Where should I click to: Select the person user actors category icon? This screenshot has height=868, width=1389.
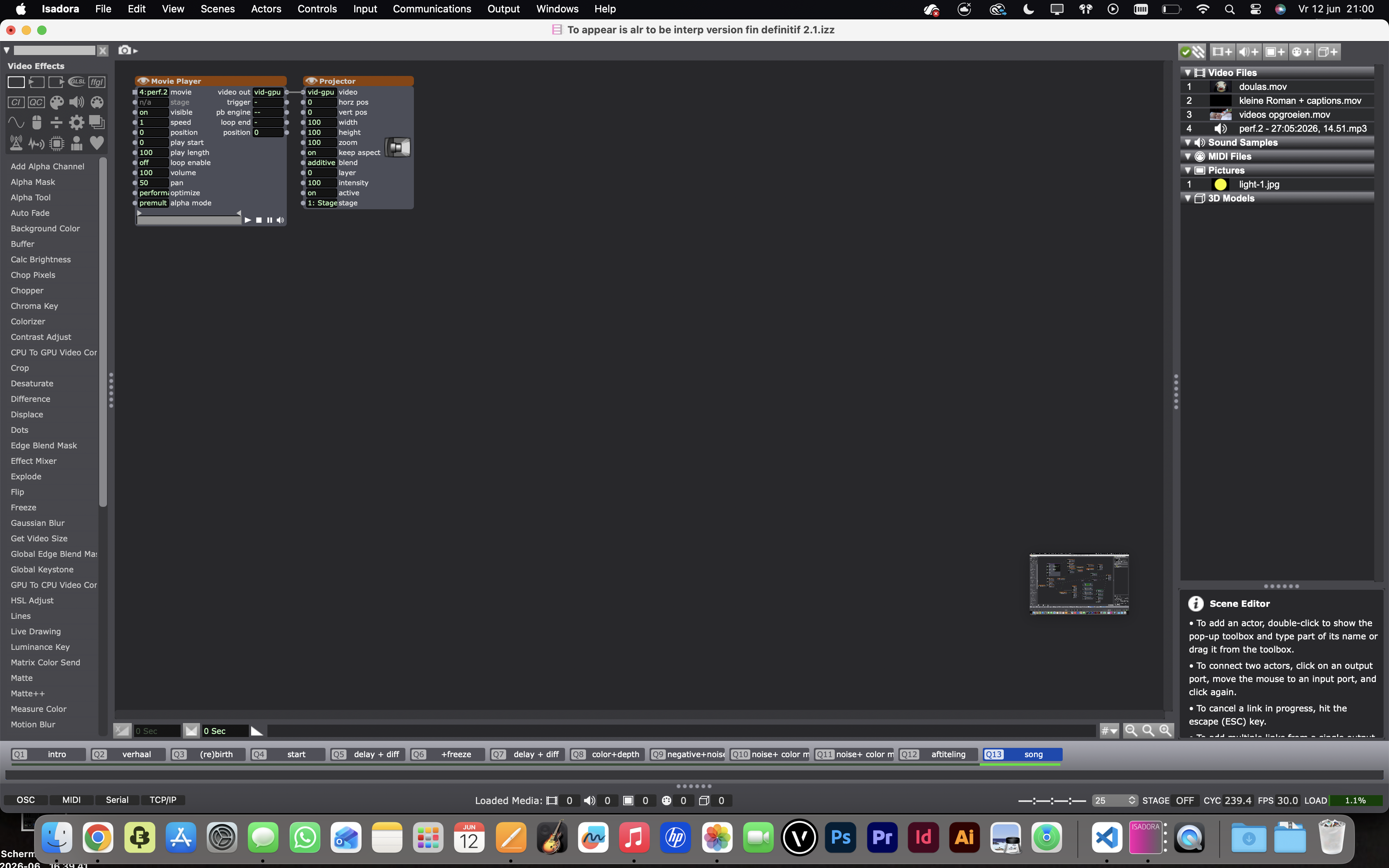(x=76, y=143)
